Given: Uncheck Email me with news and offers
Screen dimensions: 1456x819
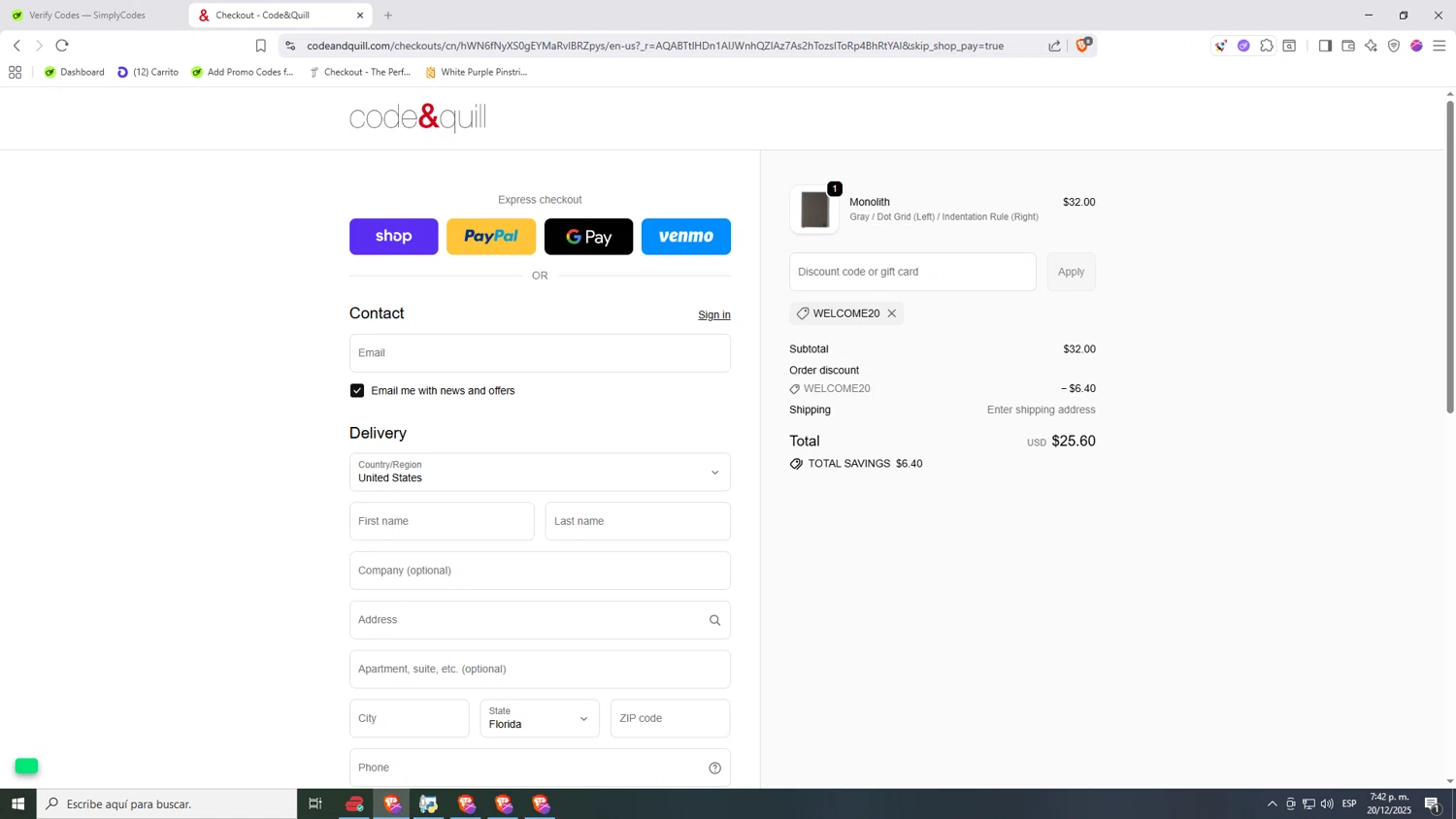Looking at the screenshot, I should point(357,390).
